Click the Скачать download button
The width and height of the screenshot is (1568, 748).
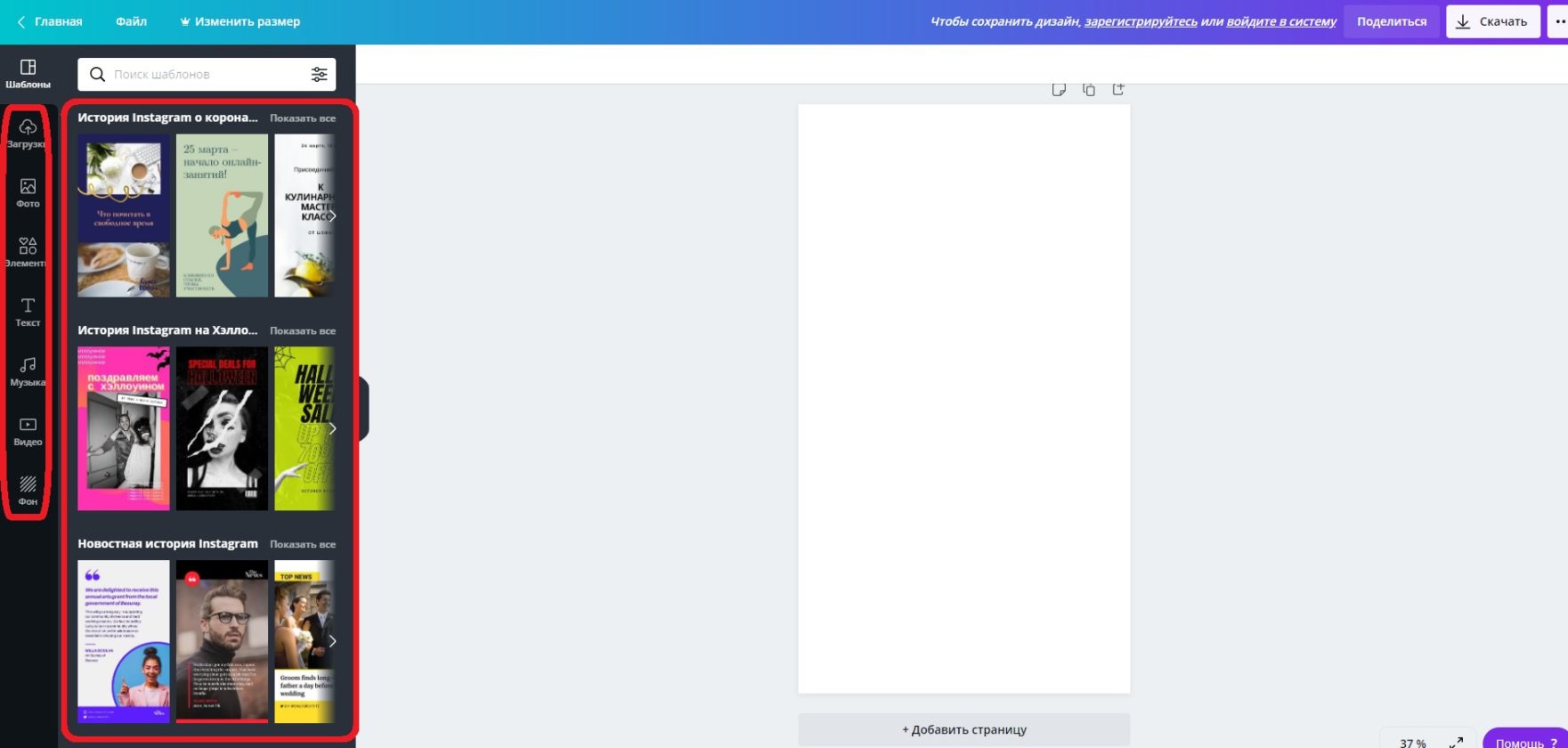pos(1493,21)
